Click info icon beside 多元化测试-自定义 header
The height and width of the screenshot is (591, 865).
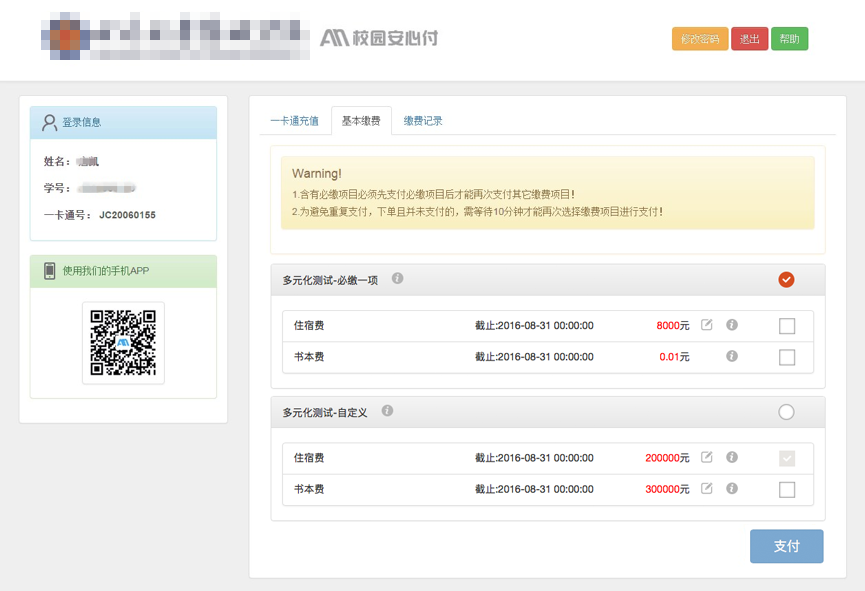tap(387, 410)
